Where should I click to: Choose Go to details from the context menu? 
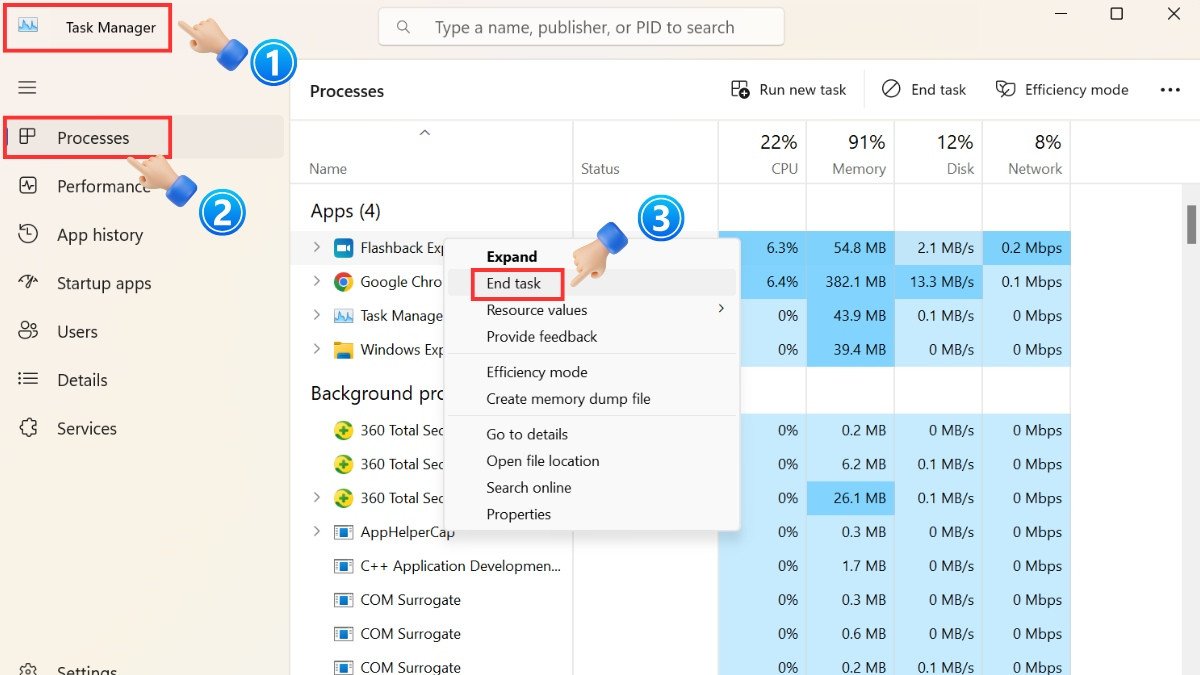(x=526, y=434)
